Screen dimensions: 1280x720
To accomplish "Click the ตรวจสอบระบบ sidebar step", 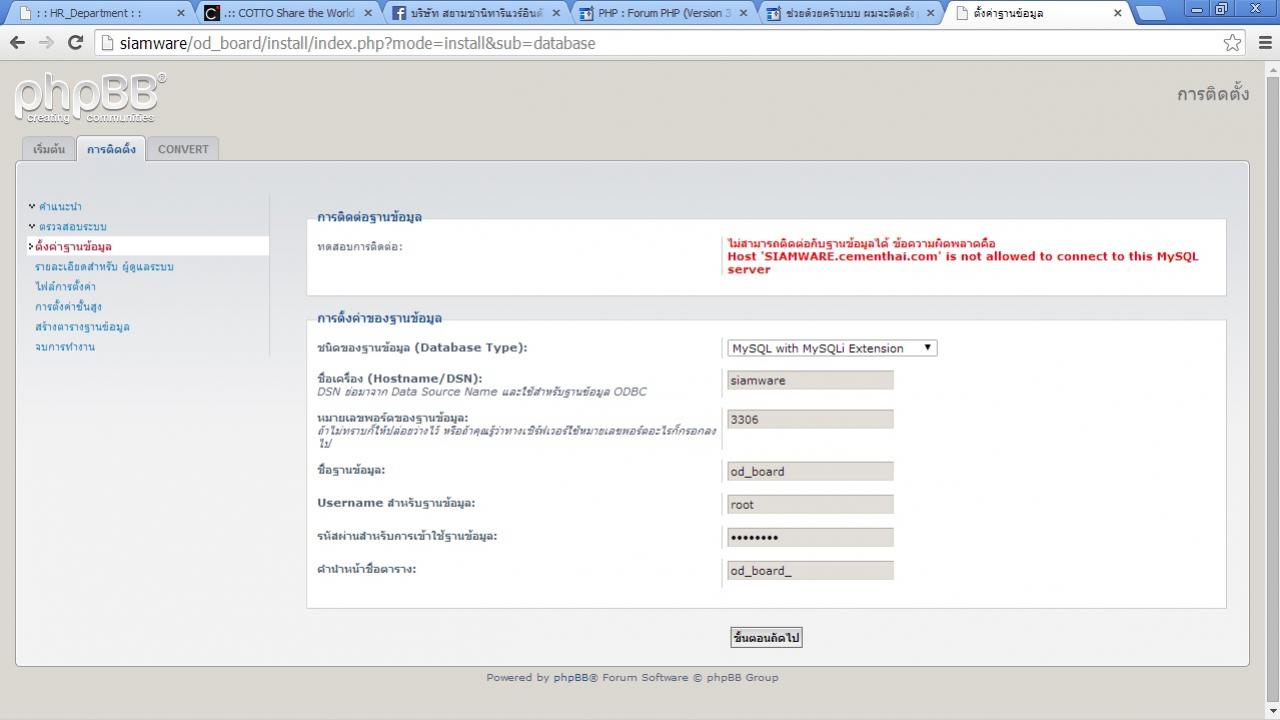I will point(72,226).
